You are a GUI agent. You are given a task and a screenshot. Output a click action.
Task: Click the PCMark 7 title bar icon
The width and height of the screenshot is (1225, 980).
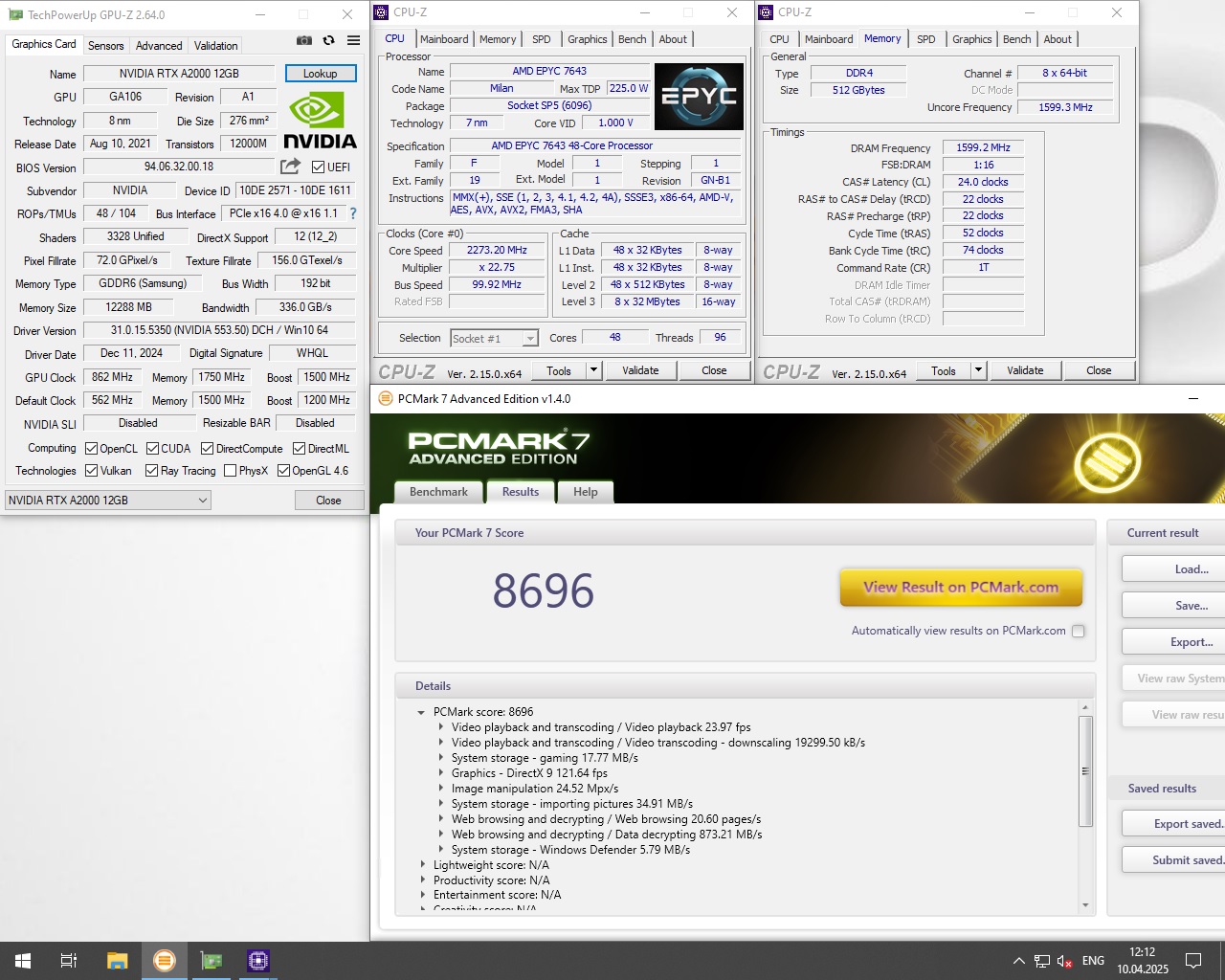pos(385,399)
